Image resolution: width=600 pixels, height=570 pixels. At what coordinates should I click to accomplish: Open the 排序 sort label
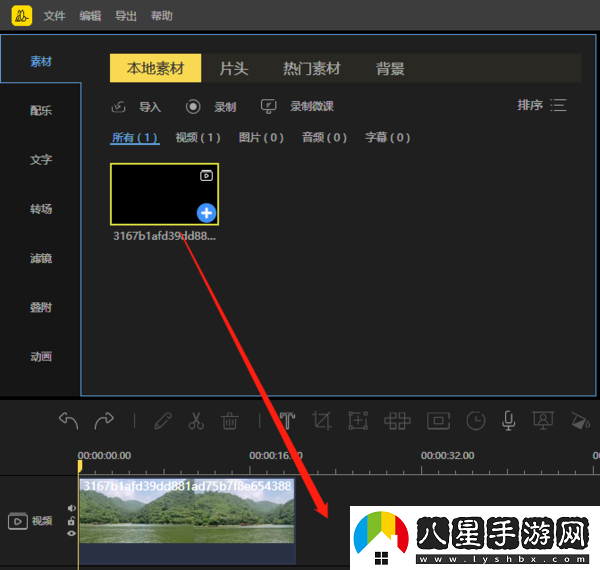530,105
